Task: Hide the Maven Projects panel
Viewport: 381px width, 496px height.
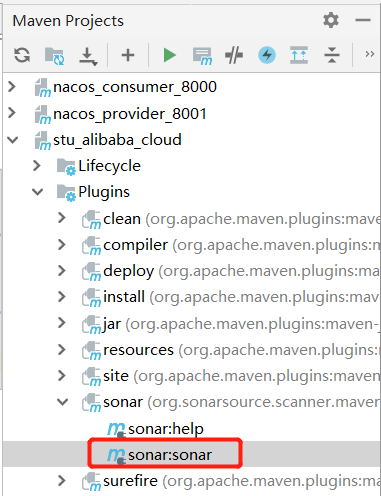Action: pyautogui.click(x=363, y=20)
